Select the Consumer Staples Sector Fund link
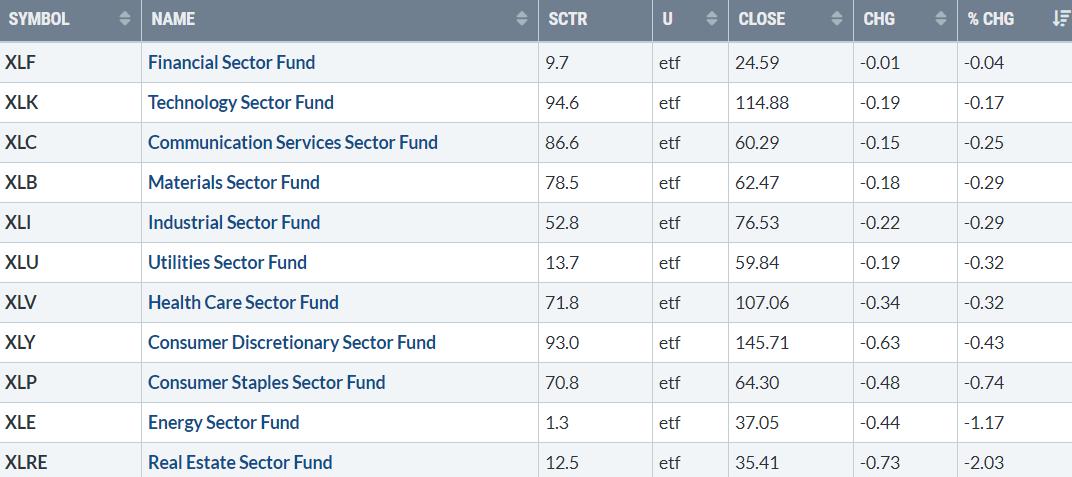The height and width of the screenshot is (477, 1072). coord(266,382)
